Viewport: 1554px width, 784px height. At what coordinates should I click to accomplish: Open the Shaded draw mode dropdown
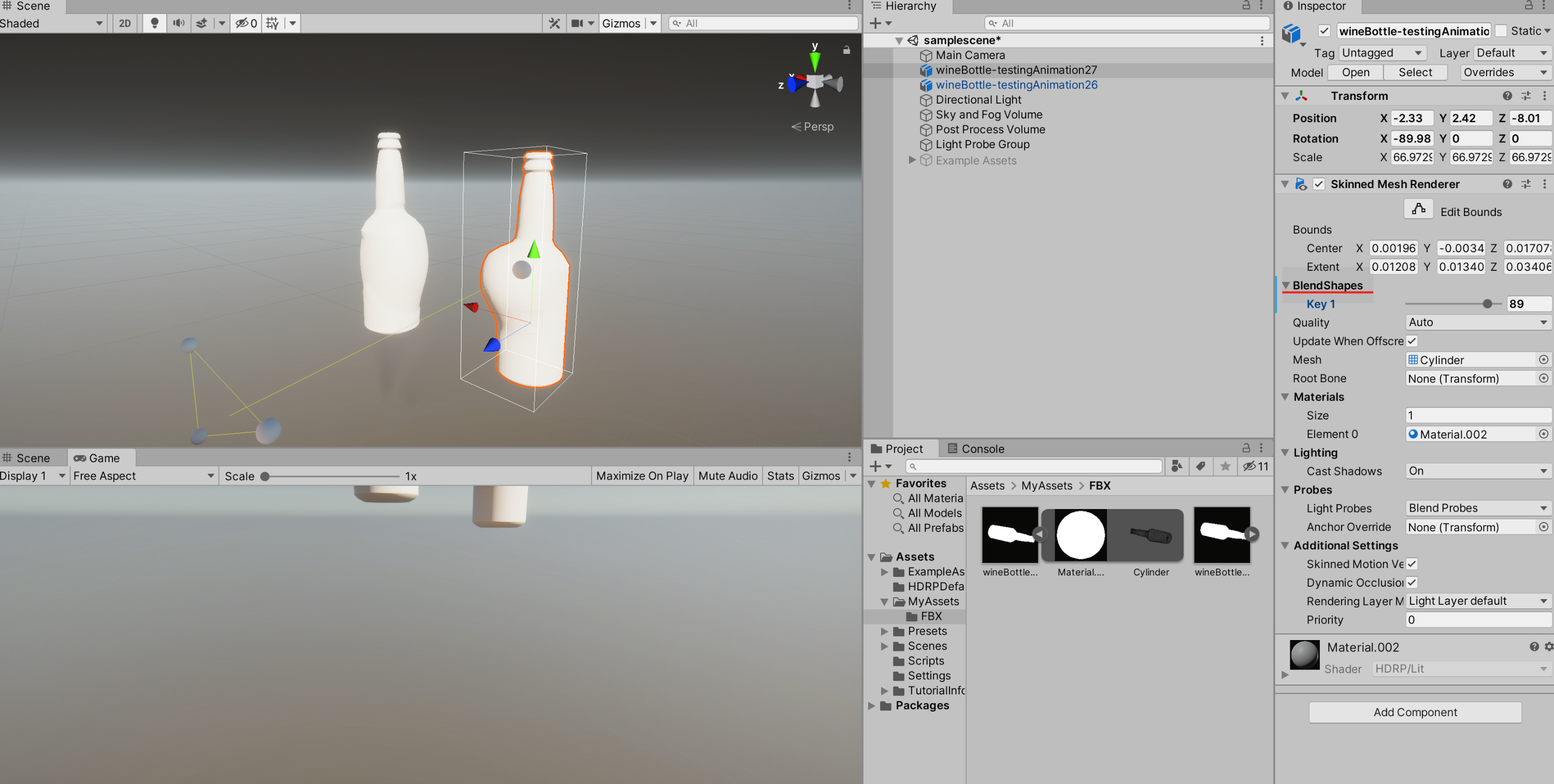click(x=52, y=23)
